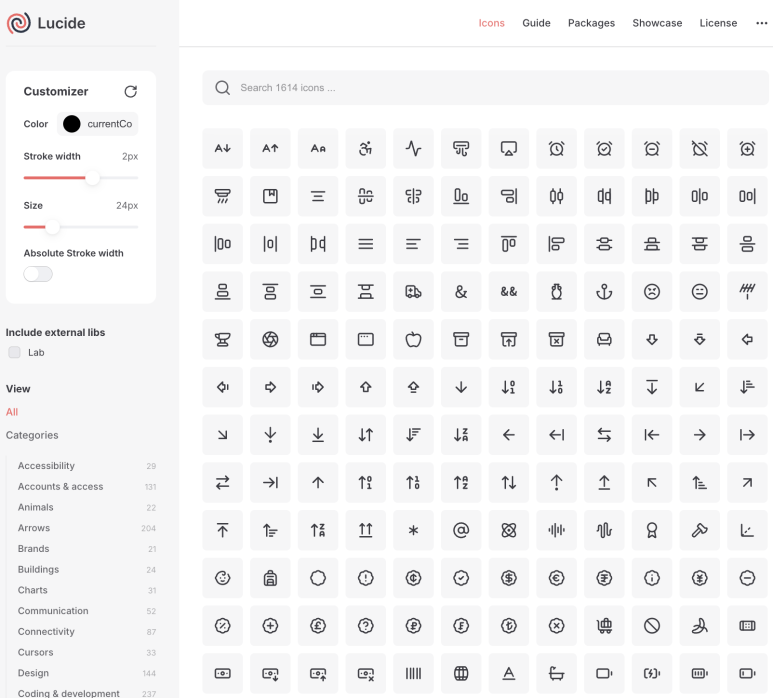This screenshot has width=773, height=698.
Task: Click the Lucide logo link
Action: click(x=46, y=23)
